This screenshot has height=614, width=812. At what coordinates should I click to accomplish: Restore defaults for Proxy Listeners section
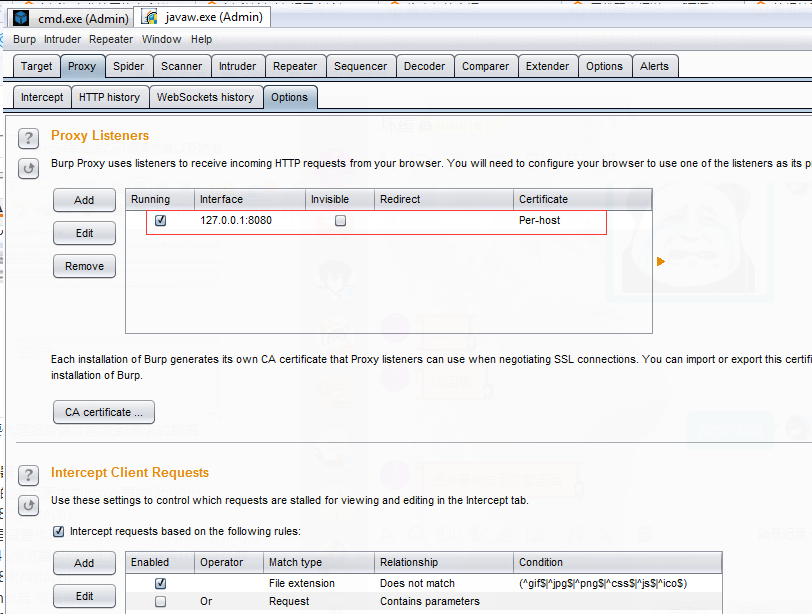point(28,168)
